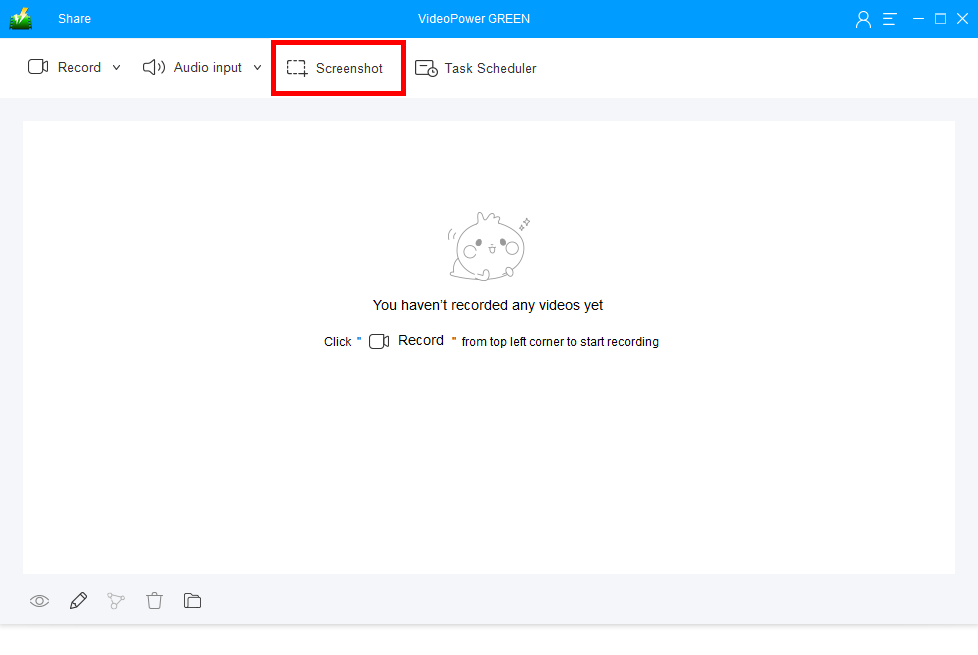This screenshot has width=978, height=655.
Task: Delete recordings using the trash icon
Action: [154, 600]
